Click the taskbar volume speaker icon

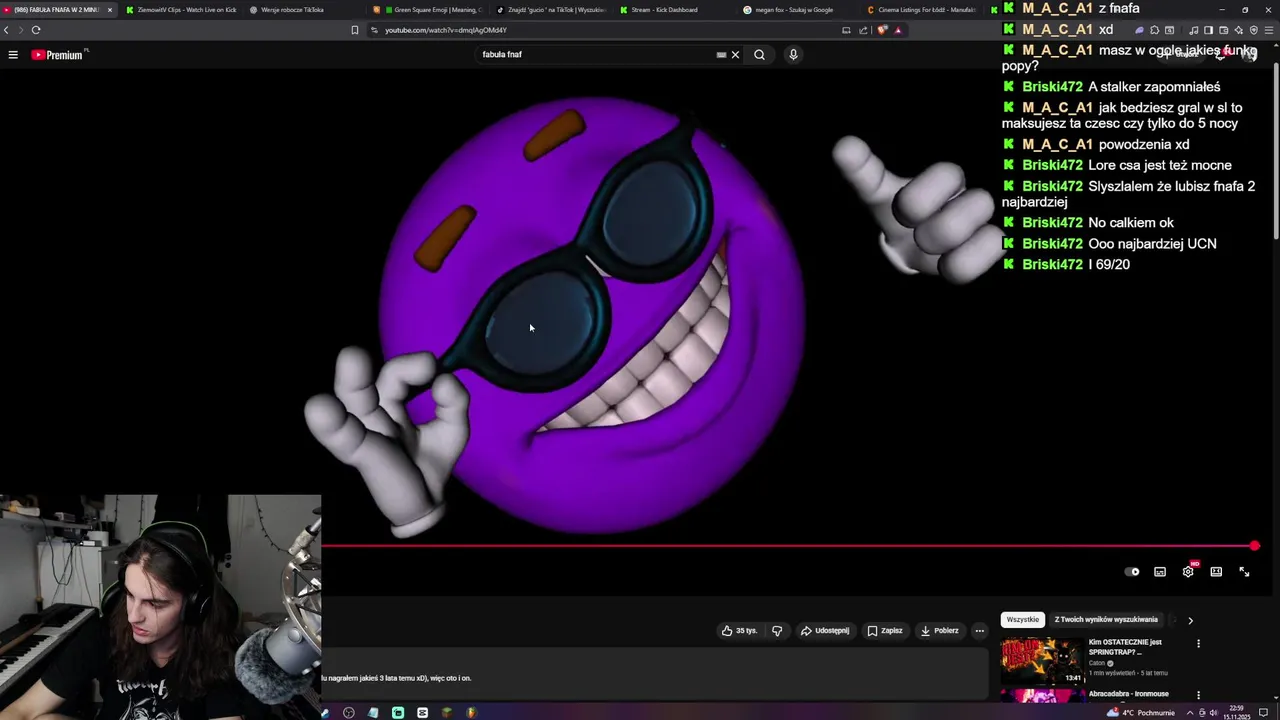(x=1214, y=713)
